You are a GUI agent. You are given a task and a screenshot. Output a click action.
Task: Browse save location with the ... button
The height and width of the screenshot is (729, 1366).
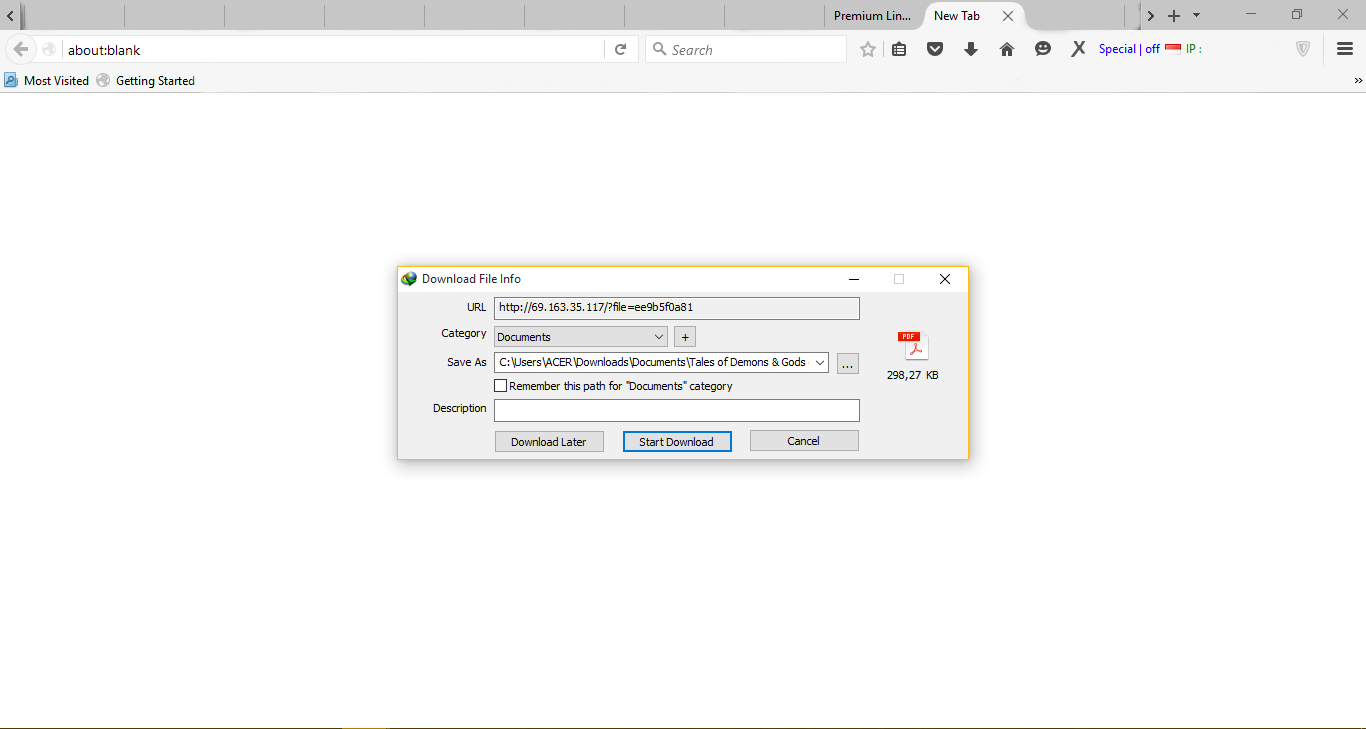847,363
